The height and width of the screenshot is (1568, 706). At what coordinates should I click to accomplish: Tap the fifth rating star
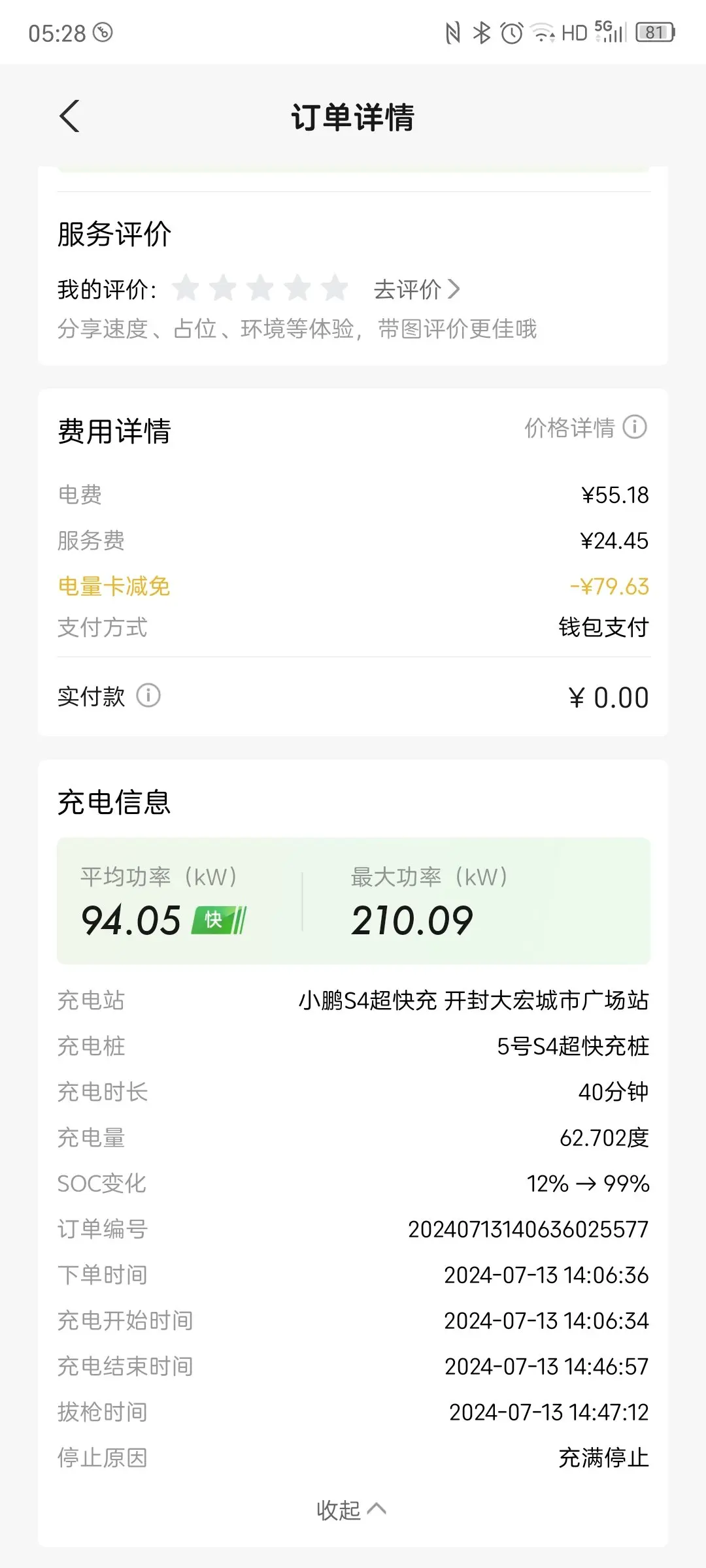335,287
